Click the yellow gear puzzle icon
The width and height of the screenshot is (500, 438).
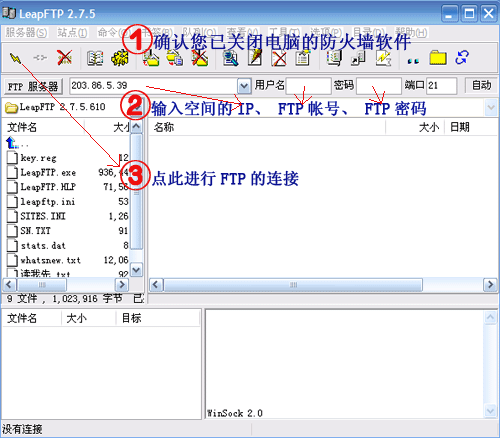[x=120, y=58]
